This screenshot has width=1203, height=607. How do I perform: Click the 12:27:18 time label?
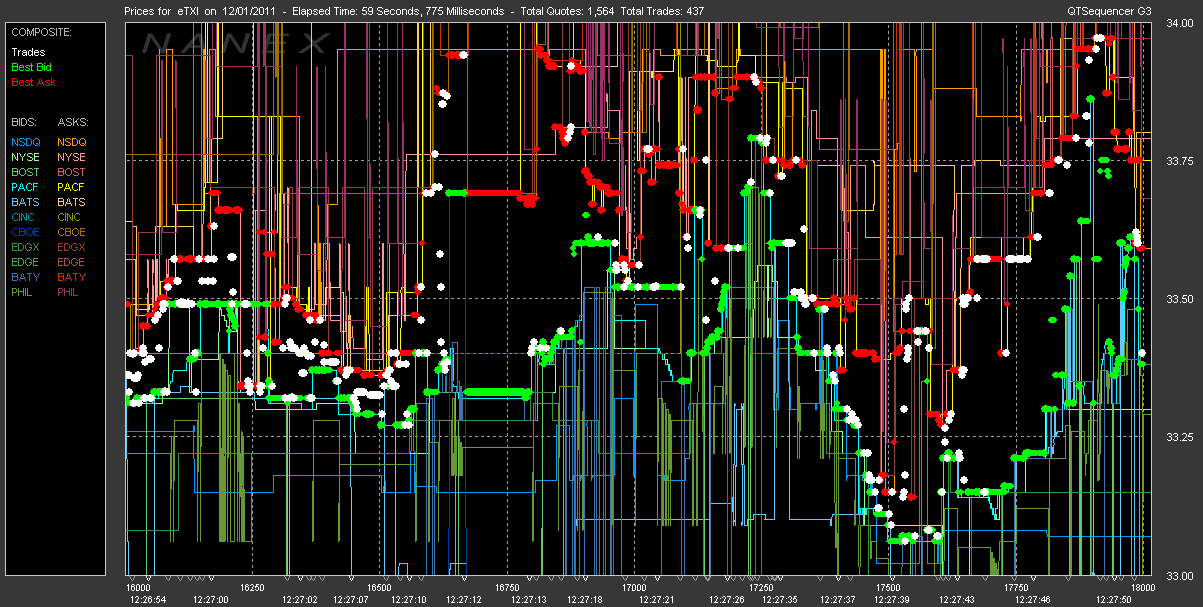tap(583, 599)
